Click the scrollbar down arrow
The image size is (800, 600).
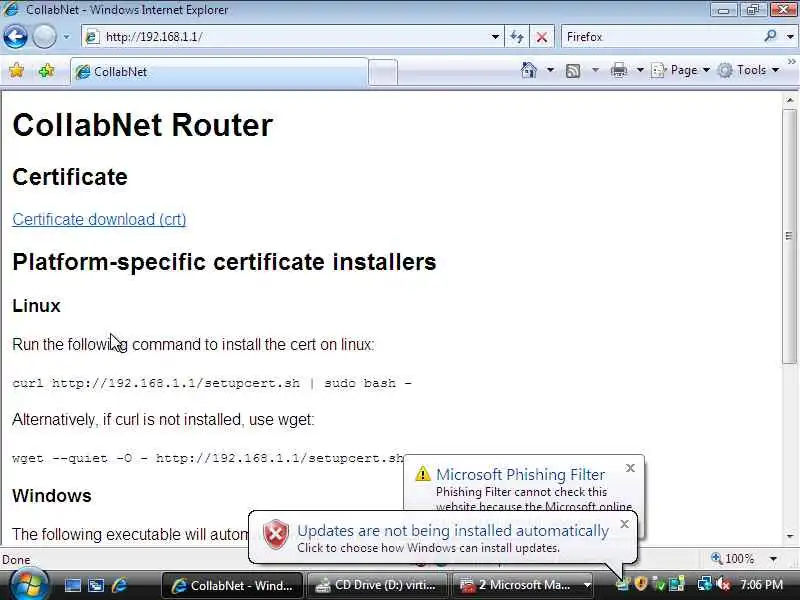point(790,536)
